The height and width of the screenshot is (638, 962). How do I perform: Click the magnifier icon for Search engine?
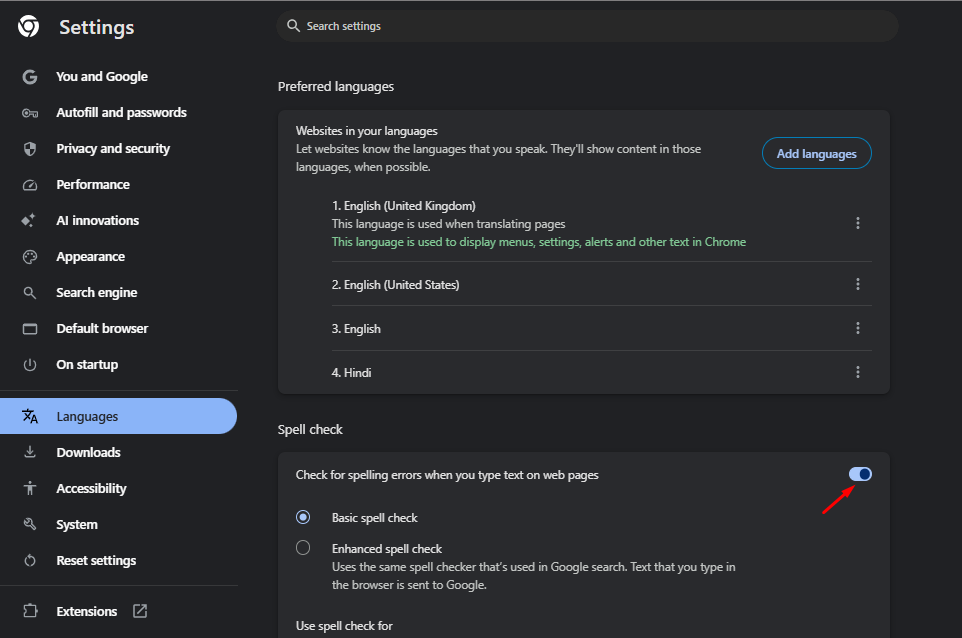[29, 293]
